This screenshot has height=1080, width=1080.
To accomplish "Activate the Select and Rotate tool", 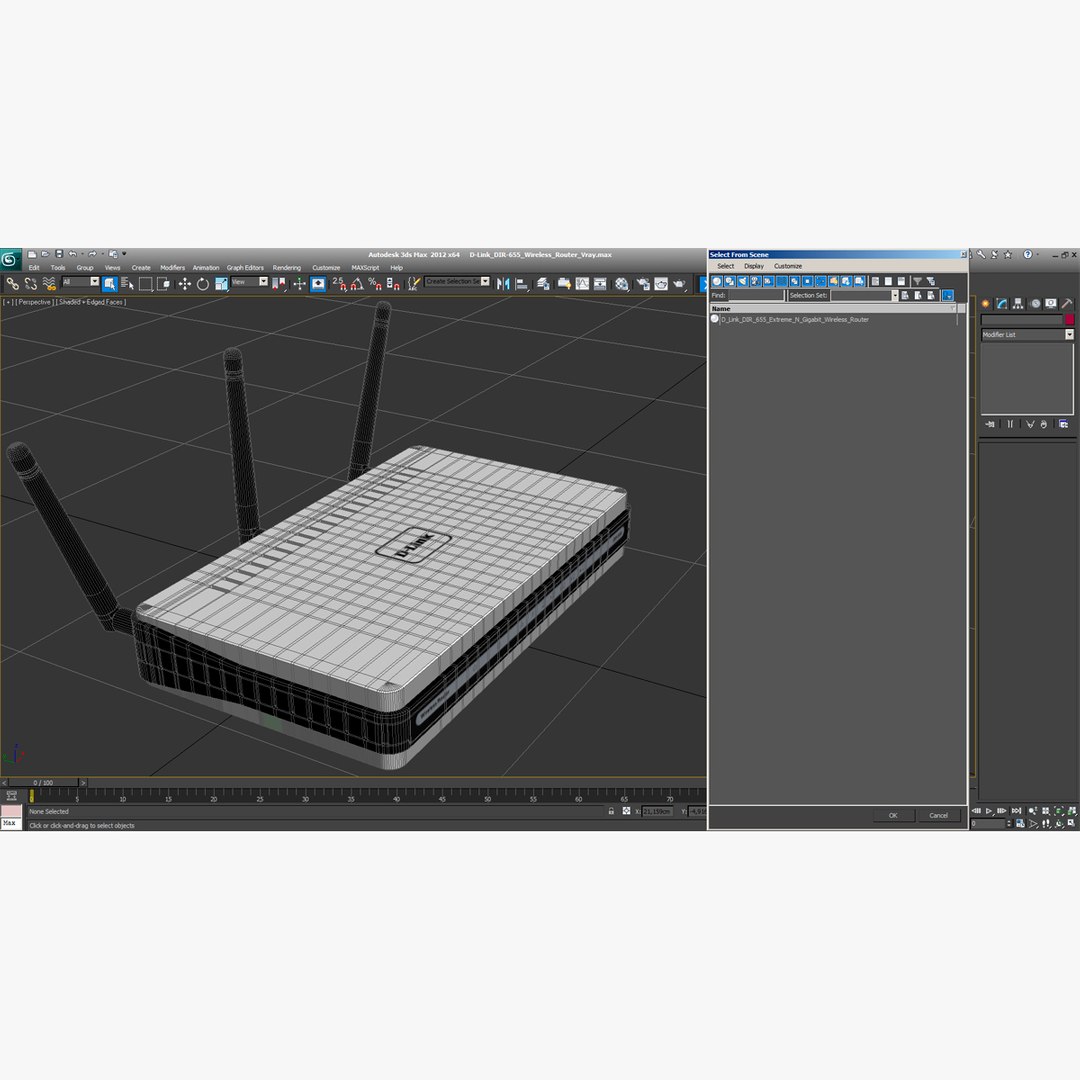I will click(x=202, y=284).
